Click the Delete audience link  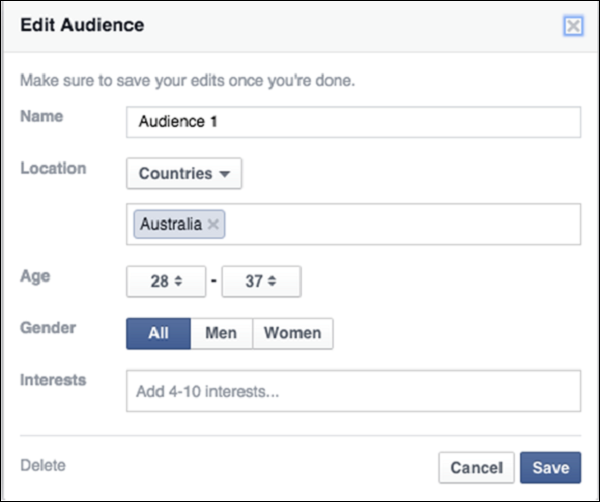tap(42, 465)
